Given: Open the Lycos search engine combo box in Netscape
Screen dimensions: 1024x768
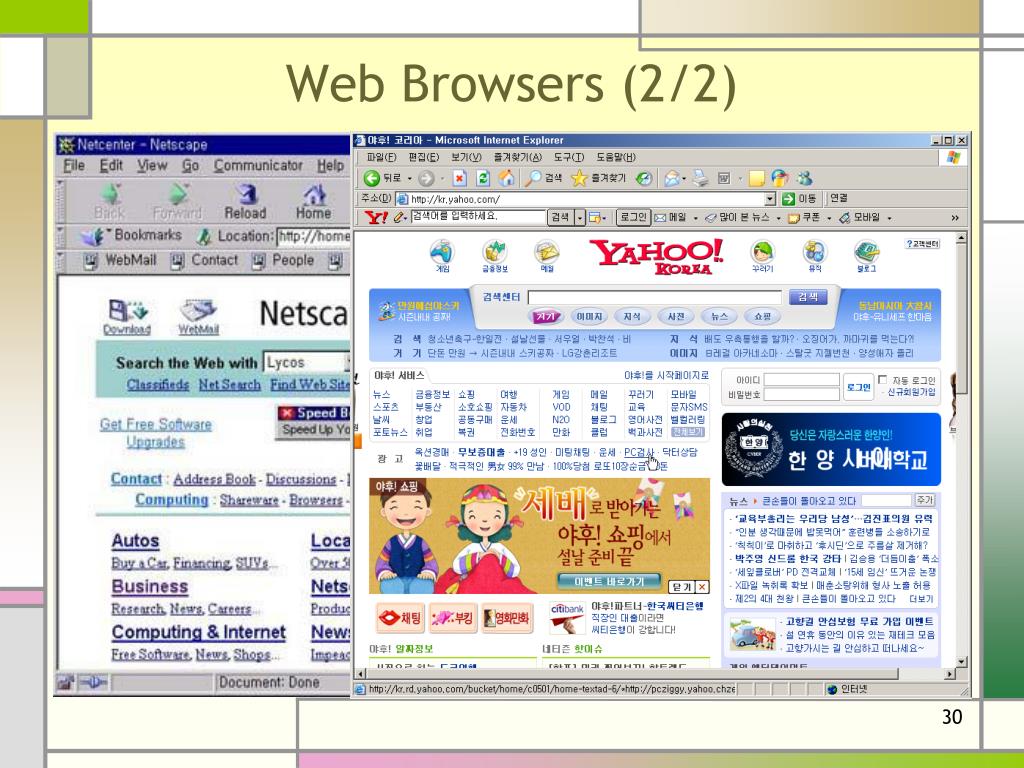Looking at the screenshot, I should pyautogui.click(x=306, y=362).
